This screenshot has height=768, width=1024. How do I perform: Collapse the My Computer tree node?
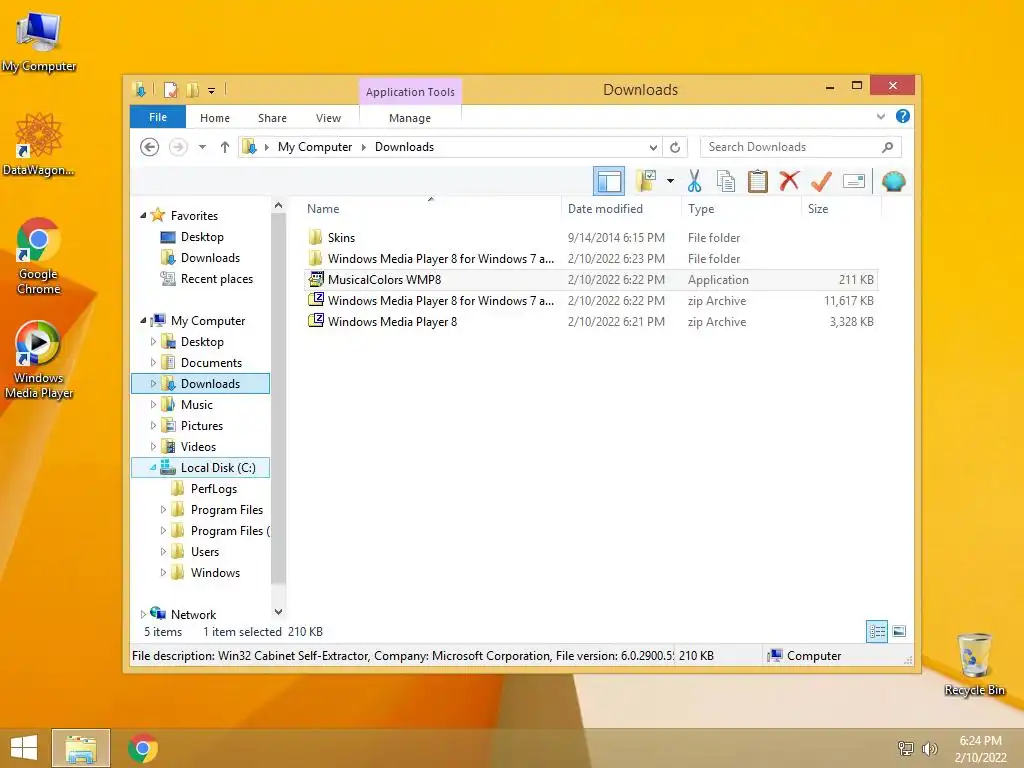click(x=143, y=321)
